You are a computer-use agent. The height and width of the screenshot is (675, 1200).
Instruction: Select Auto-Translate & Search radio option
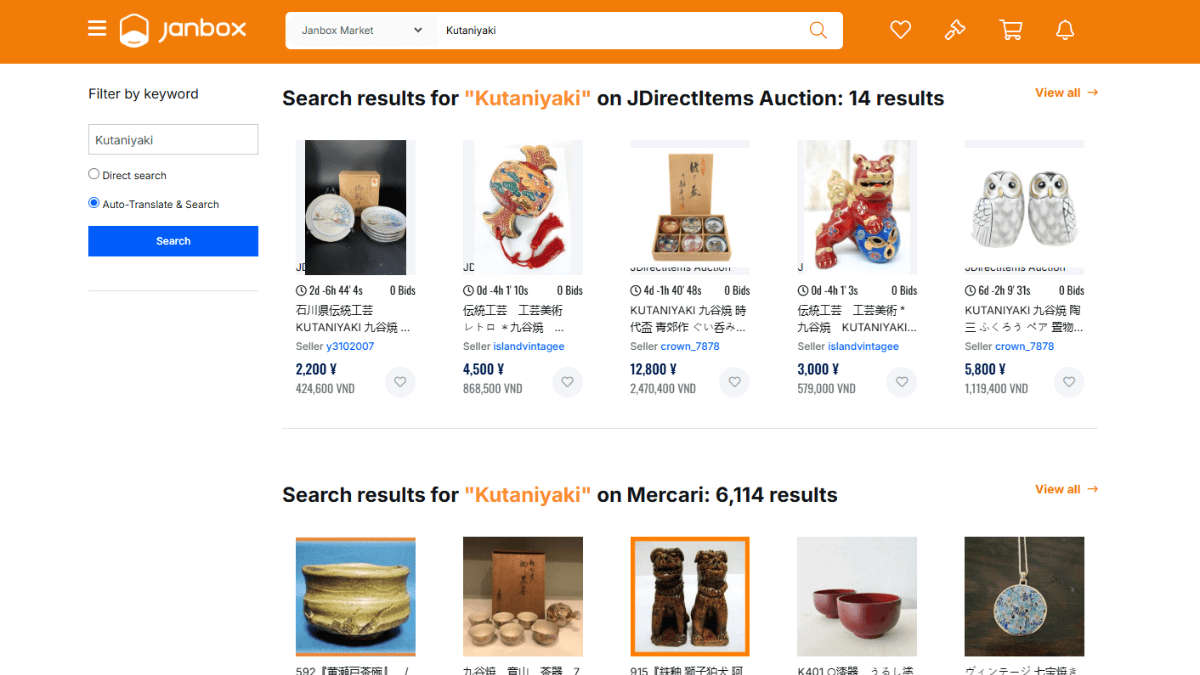[x=94, y=203]
